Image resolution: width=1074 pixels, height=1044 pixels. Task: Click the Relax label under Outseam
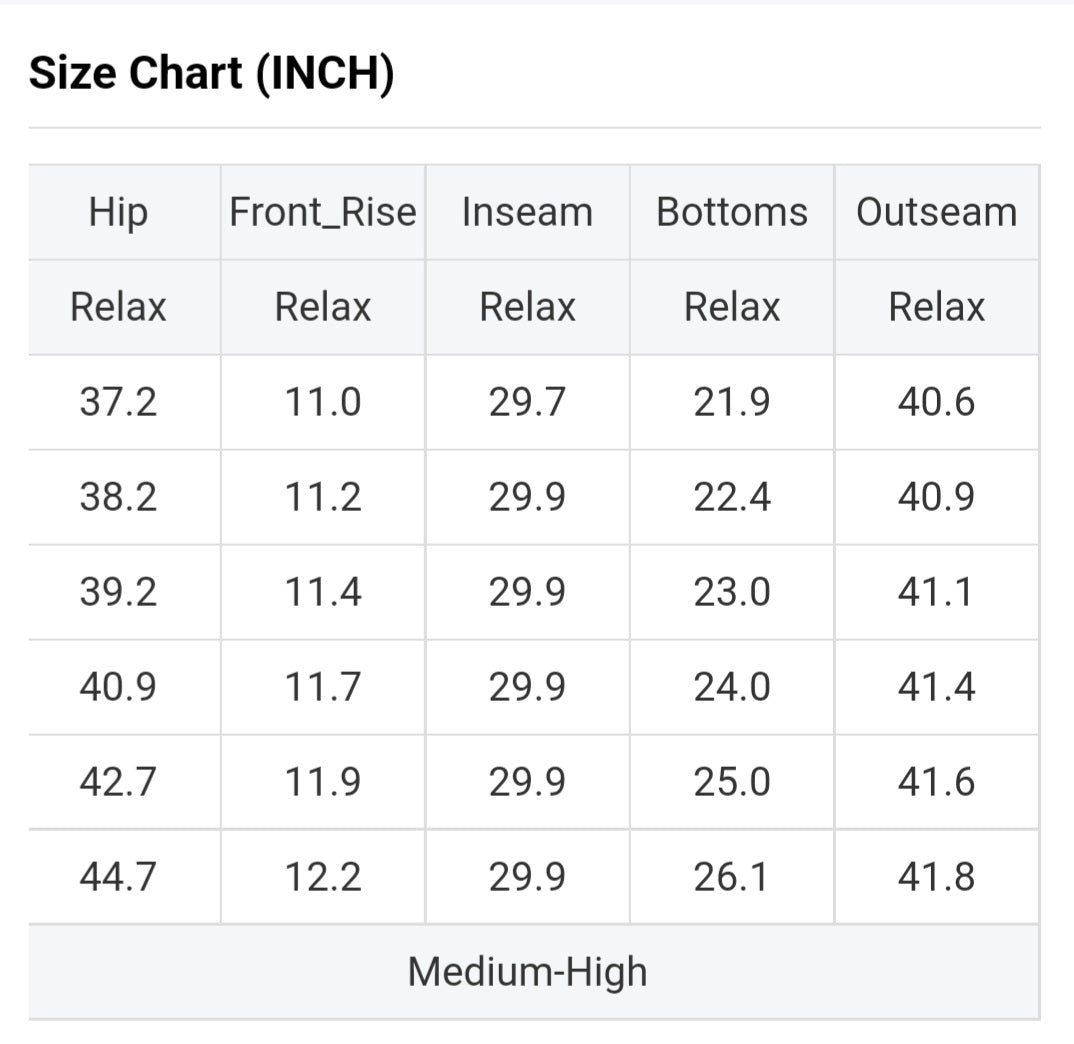click(x=937, y=307)
